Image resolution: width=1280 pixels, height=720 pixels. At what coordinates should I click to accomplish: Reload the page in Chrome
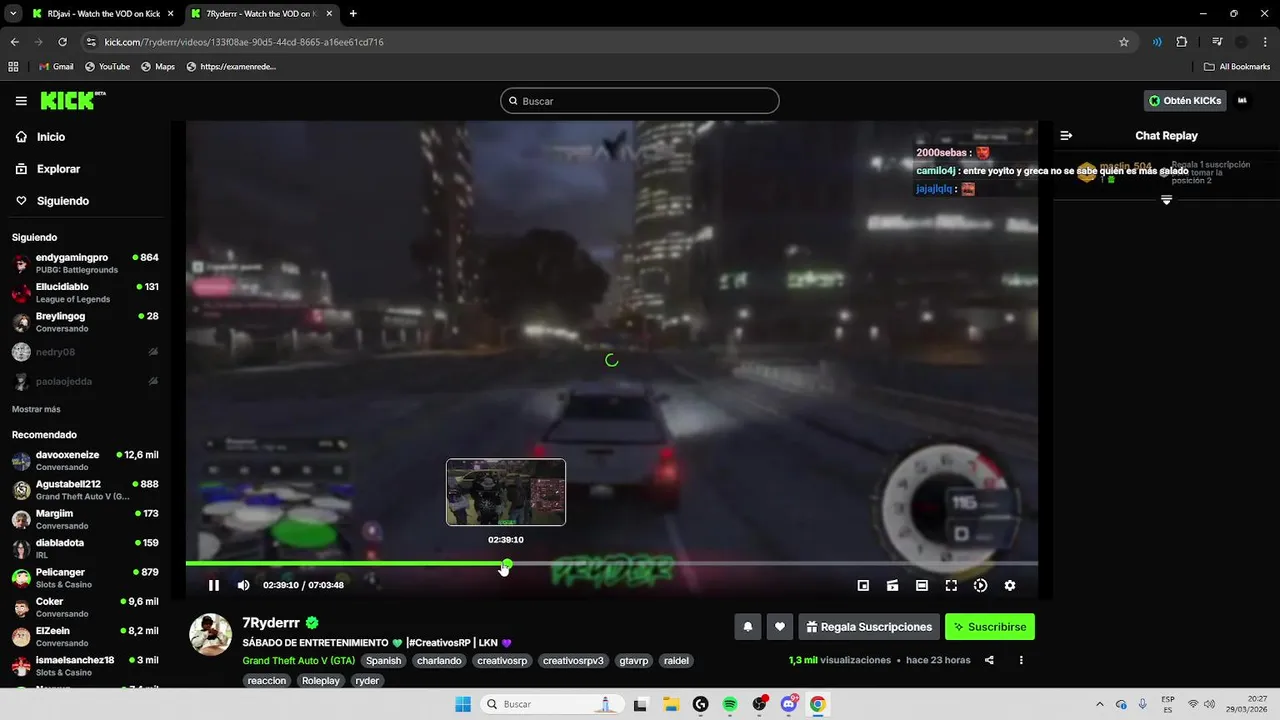[62, 42]
